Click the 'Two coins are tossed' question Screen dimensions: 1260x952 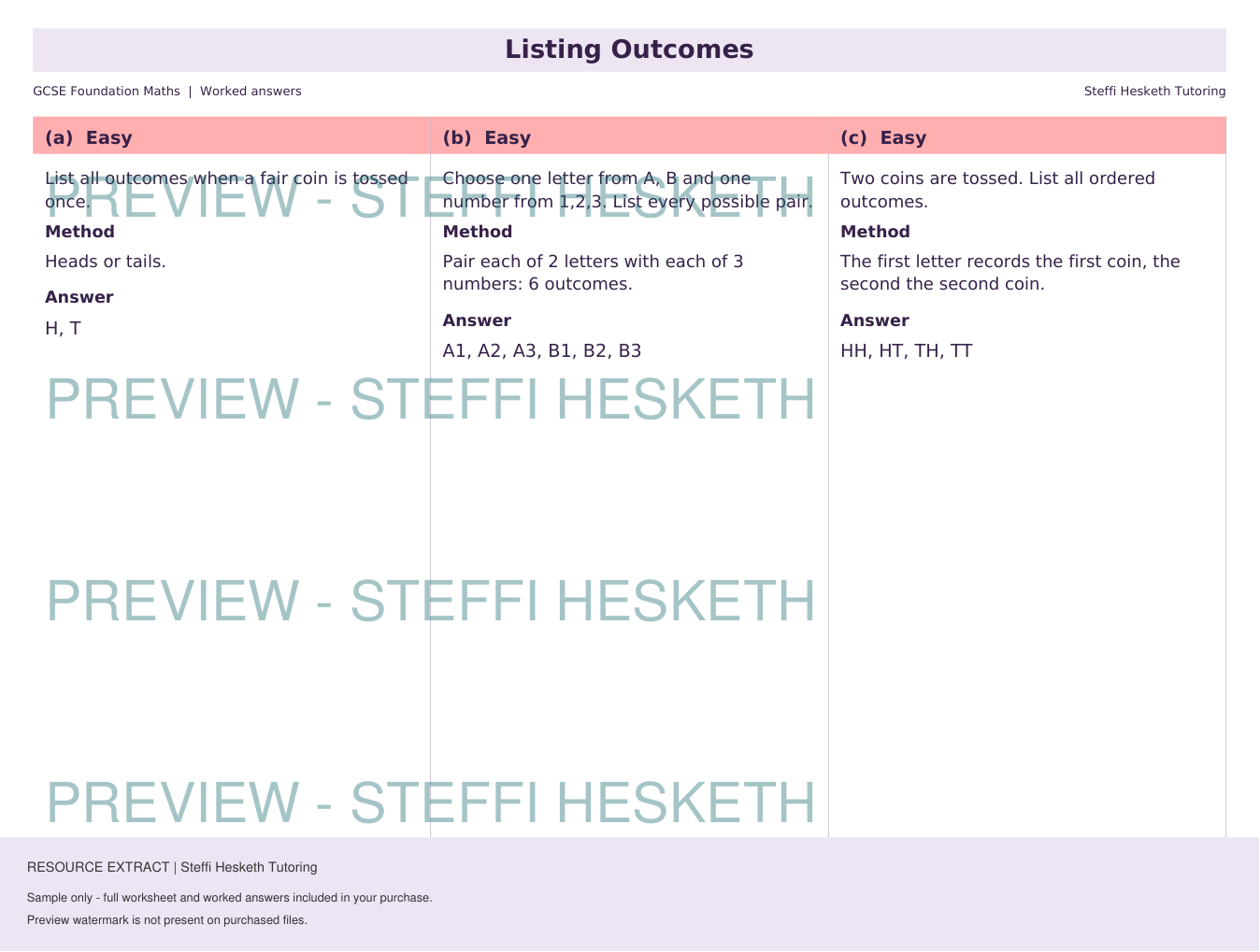coord(997,190)
